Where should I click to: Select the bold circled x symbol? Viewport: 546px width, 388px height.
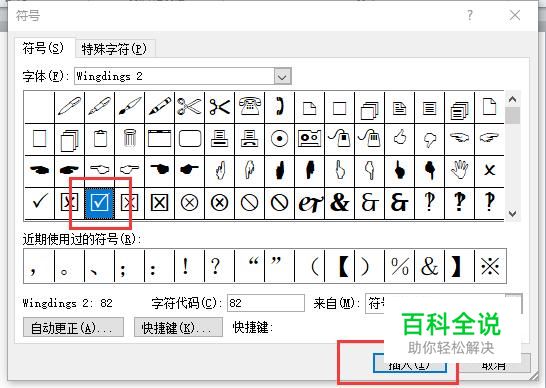[x=219, y=203]
